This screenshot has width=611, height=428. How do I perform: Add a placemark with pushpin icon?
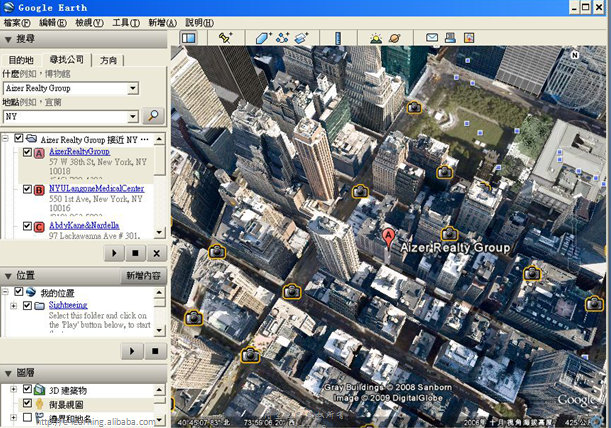tap(225, 38)
